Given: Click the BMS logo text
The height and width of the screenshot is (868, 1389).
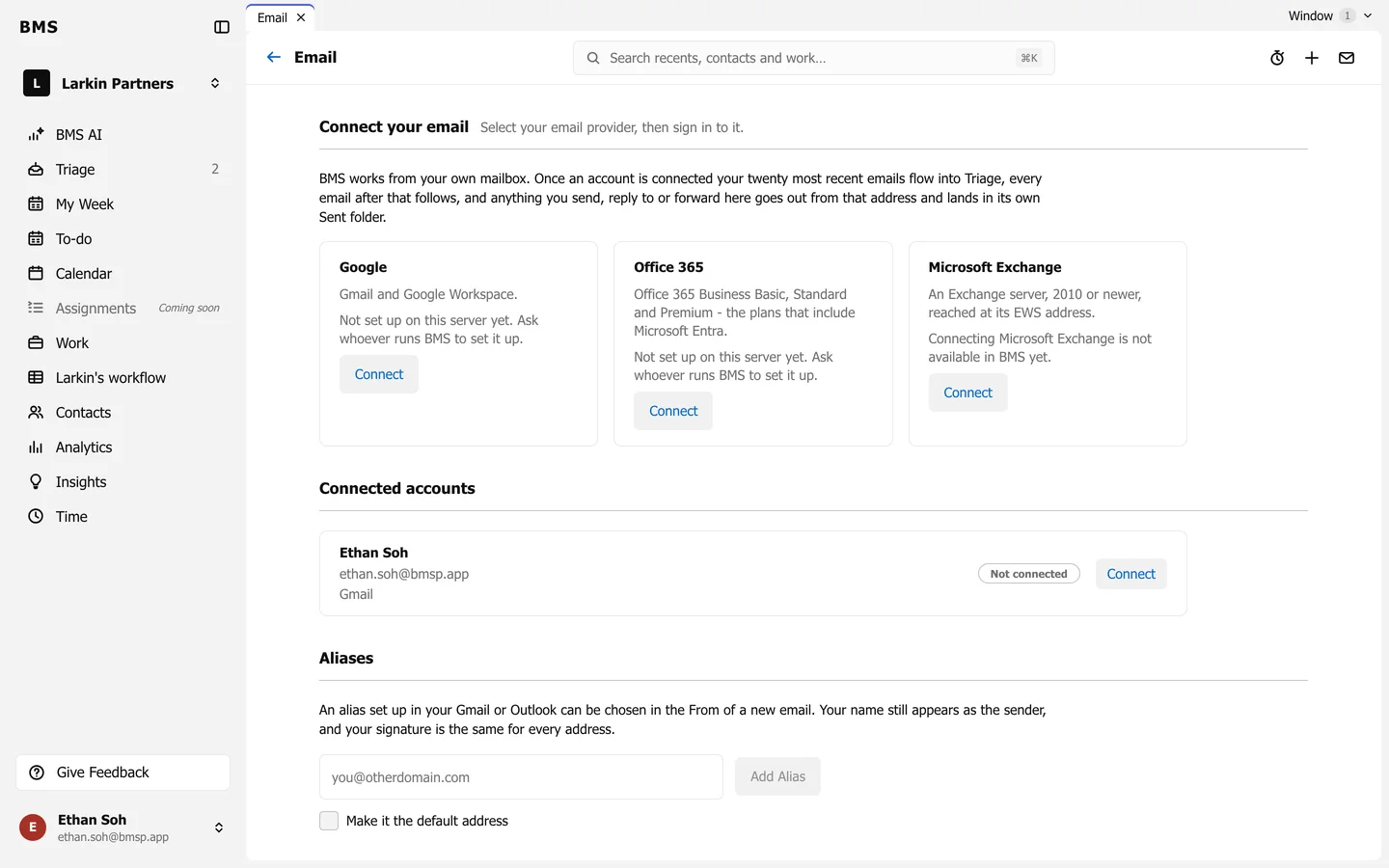Looking at the screenshot, I should (x=39, y=27).
